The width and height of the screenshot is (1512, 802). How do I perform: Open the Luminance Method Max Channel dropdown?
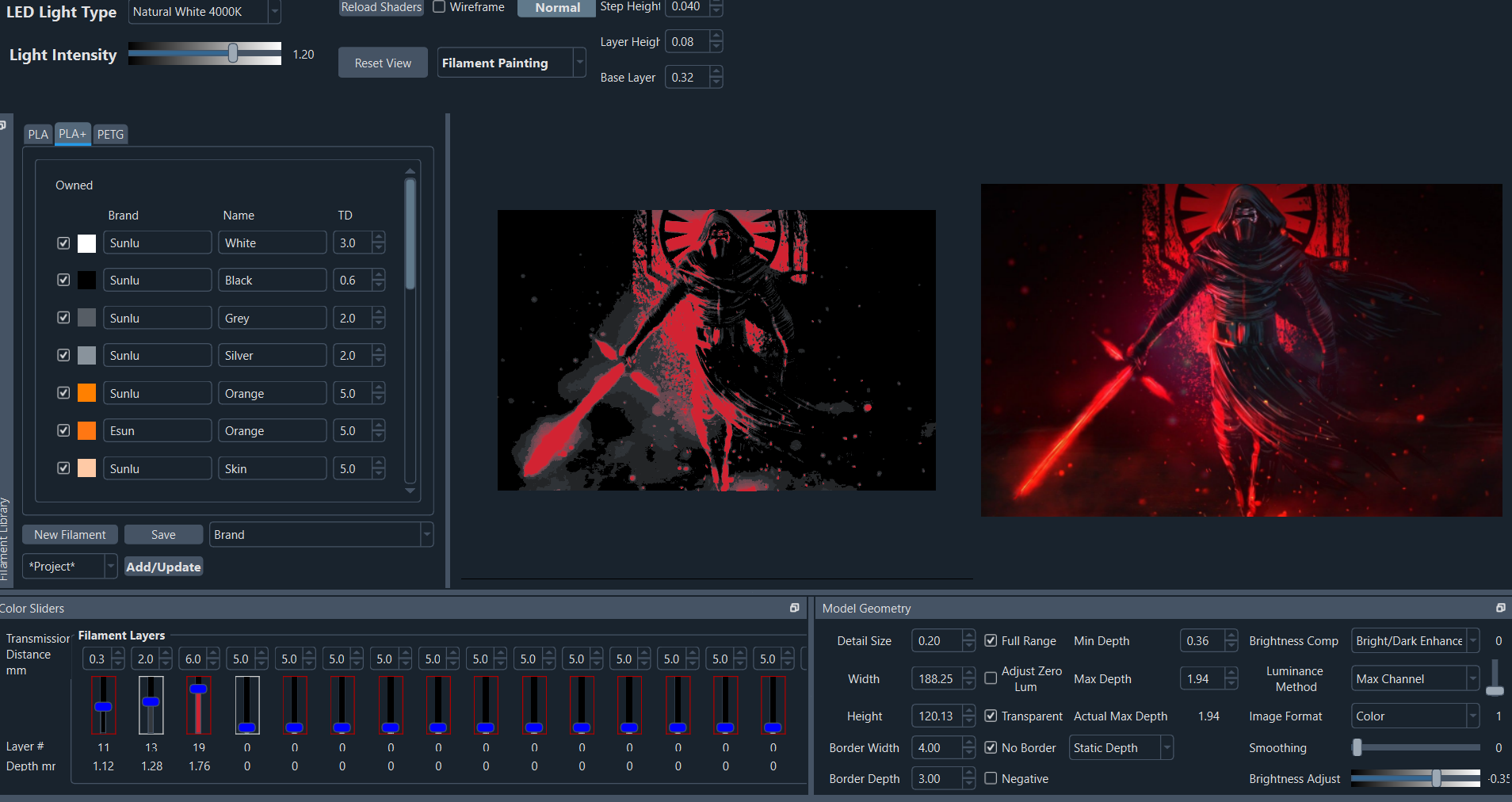(x=1415, y=678)
